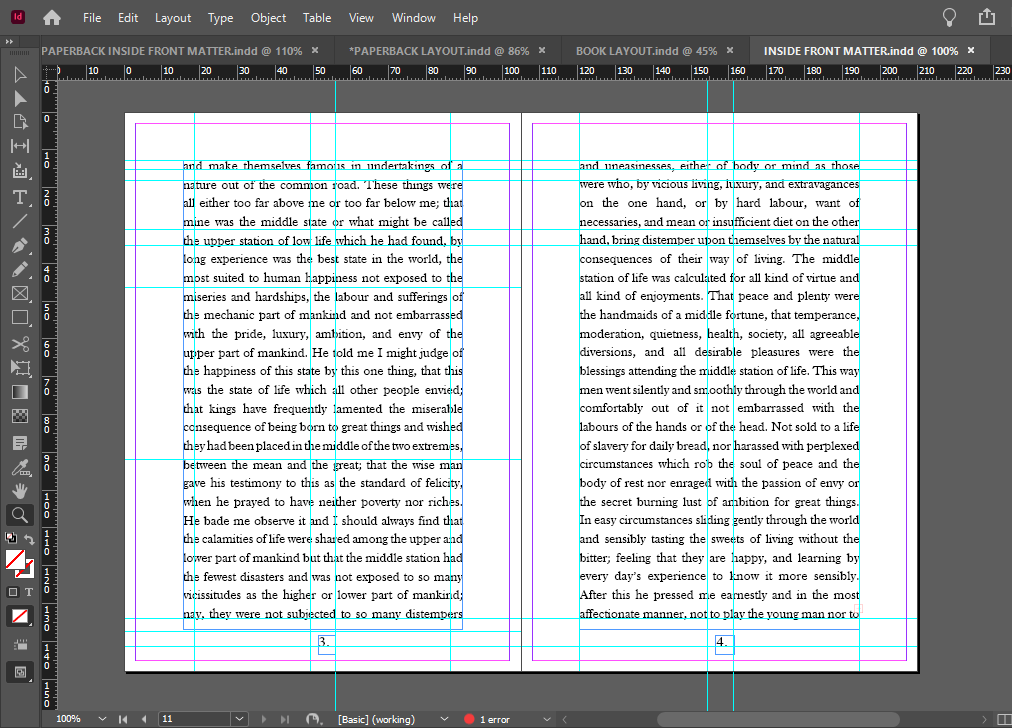The height and width of the screenshot is (728, 1012).
Task: Swap fill and stroke colors
Action: pos(30,541)
